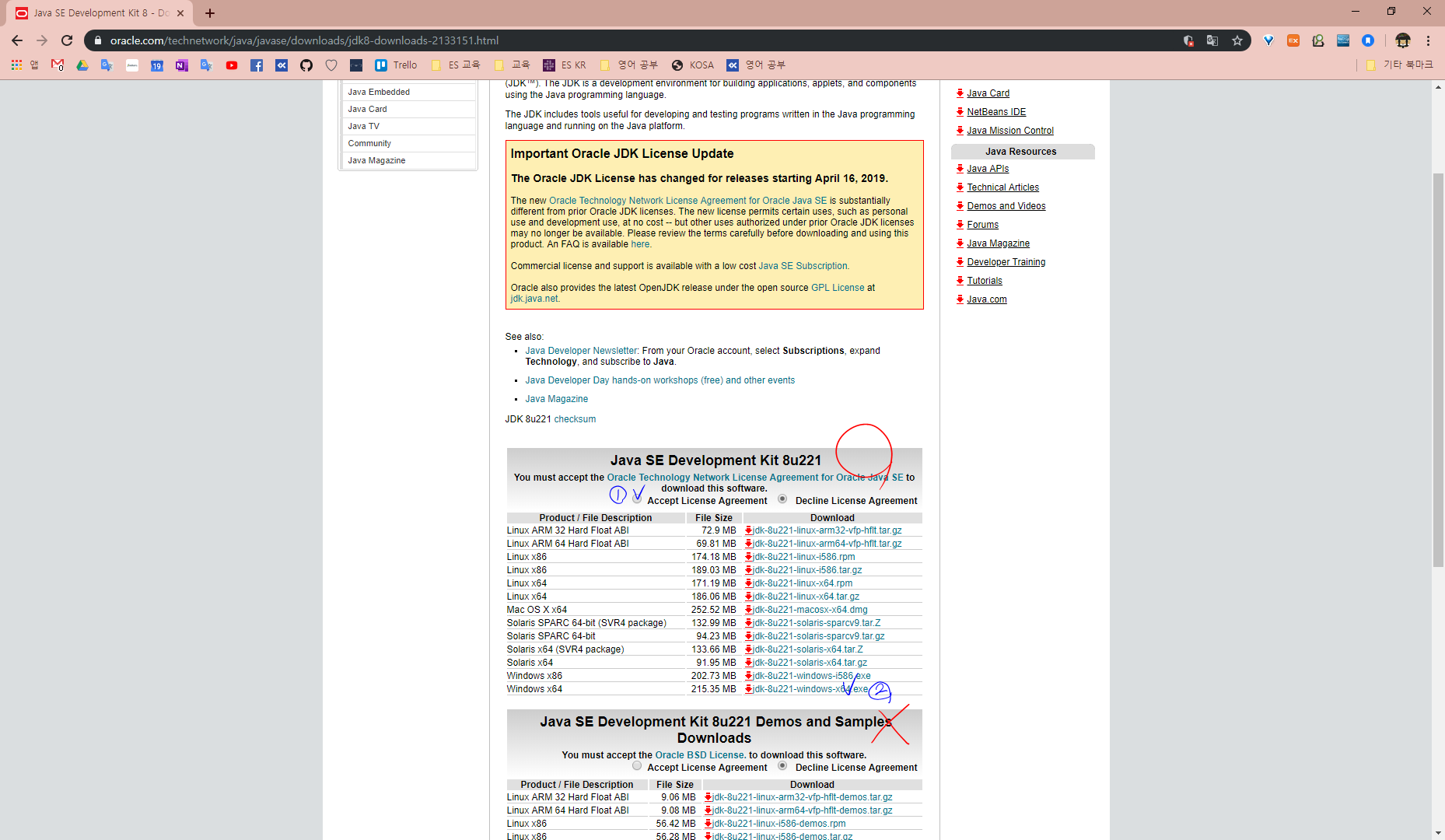Open the KOSA bookmark
Viewport: 1445px width, 840px height.
(x=693, y=65)
